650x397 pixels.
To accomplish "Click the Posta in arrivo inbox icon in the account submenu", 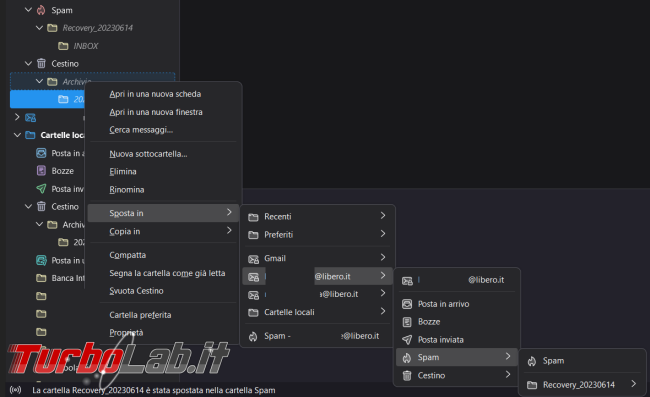I will pyautogui.click(x=407, y=304).
